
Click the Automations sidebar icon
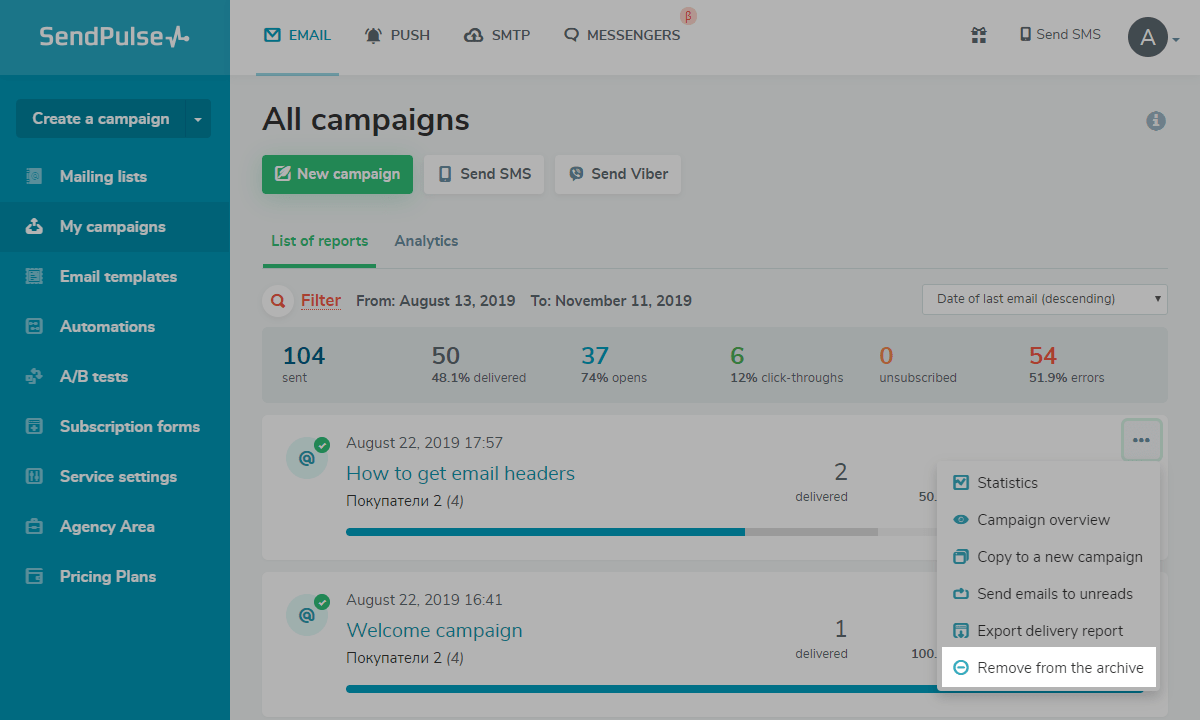pyautogui.click(x=35, y=326)
